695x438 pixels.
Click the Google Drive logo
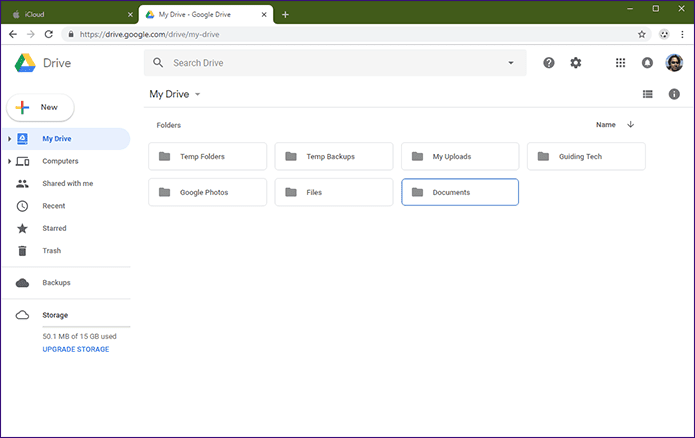[25, 63]
